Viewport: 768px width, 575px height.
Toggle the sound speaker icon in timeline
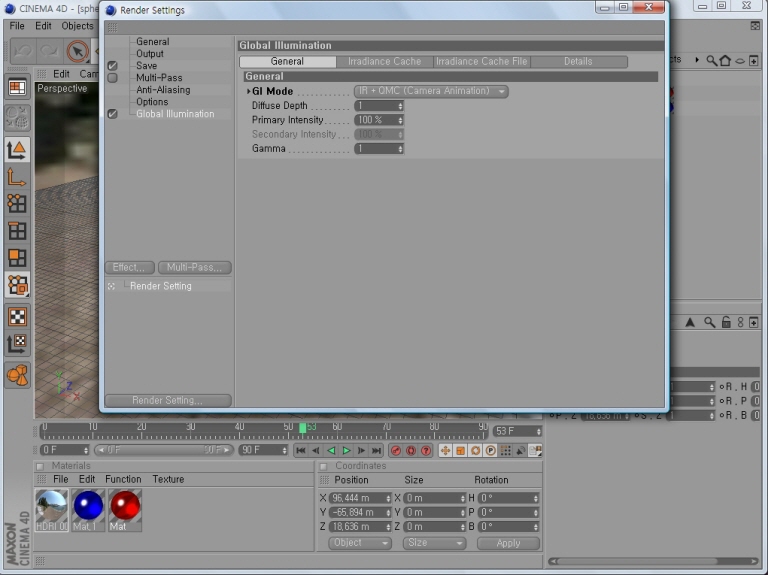pos(521,450)
